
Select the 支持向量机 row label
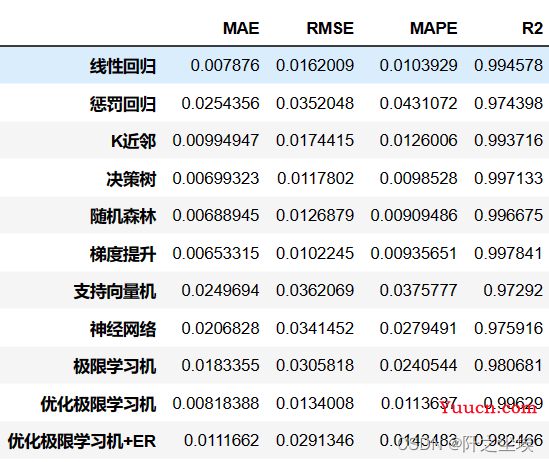(x=115, y=291)
